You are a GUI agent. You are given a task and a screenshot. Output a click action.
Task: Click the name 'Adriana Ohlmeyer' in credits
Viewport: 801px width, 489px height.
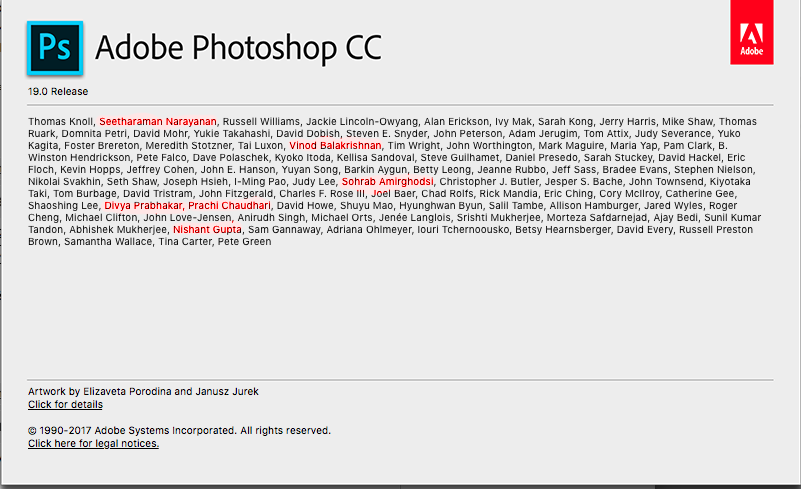(369, 229)
